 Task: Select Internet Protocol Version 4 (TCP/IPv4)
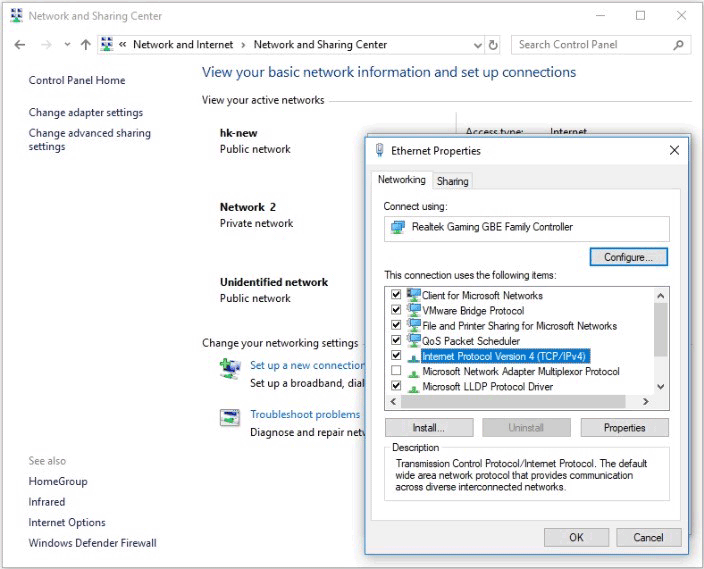click(x=506, y=356)
